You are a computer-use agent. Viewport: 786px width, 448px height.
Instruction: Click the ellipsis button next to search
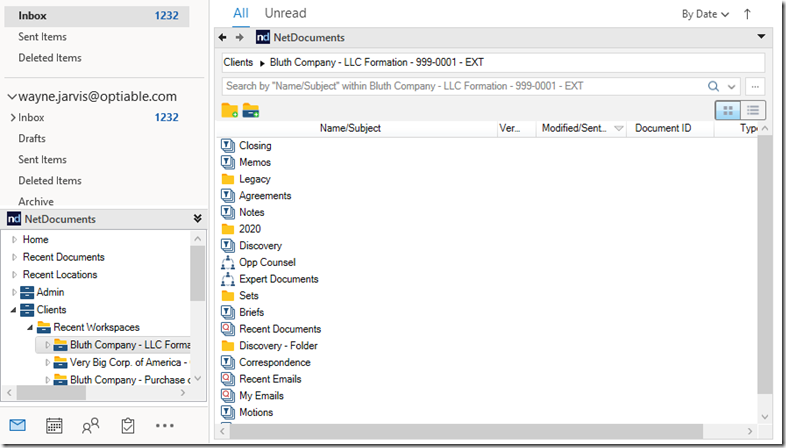click(755, 87)
